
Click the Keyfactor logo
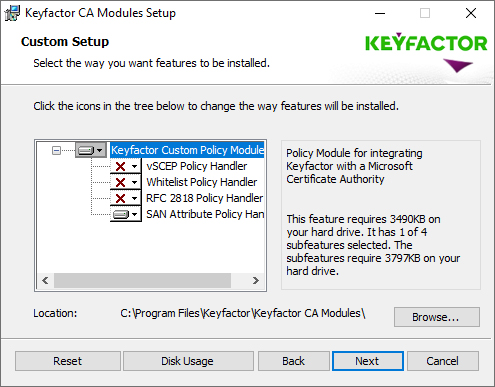pos(426,52)
